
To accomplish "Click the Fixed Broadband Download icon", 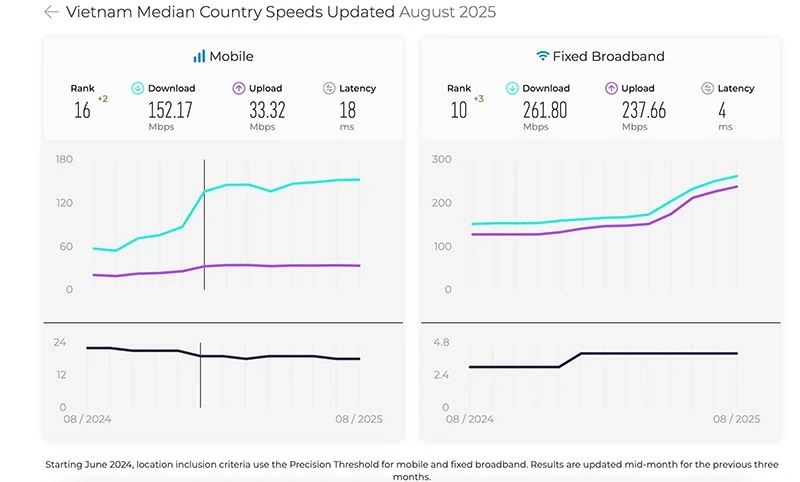I will coord(512,88).
